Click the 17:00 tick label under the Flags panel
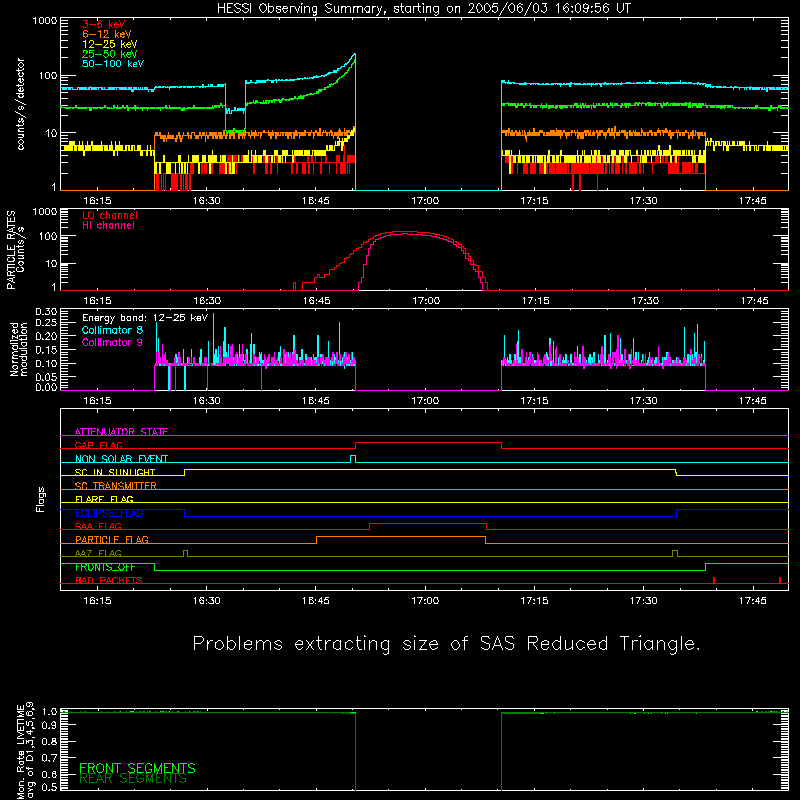Viewport: 800px width, 800px height. click(x=425, y=601)
